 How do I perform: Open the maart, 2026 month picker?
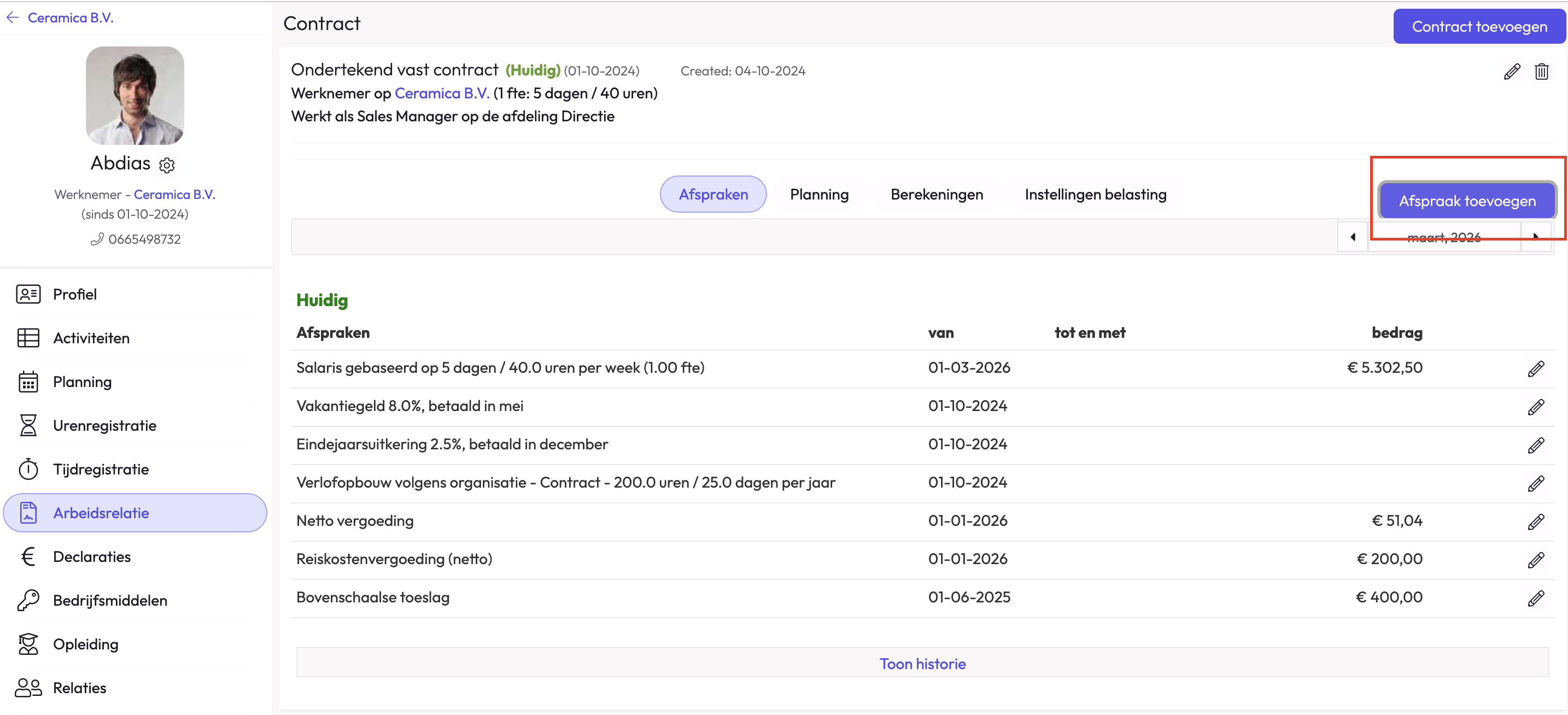pyautogui.click(x=1444, y=237)
